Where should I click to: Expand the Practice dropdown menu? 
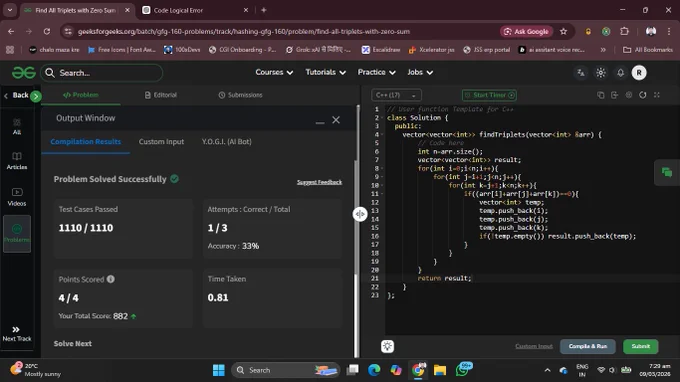(x=376, y=72)
